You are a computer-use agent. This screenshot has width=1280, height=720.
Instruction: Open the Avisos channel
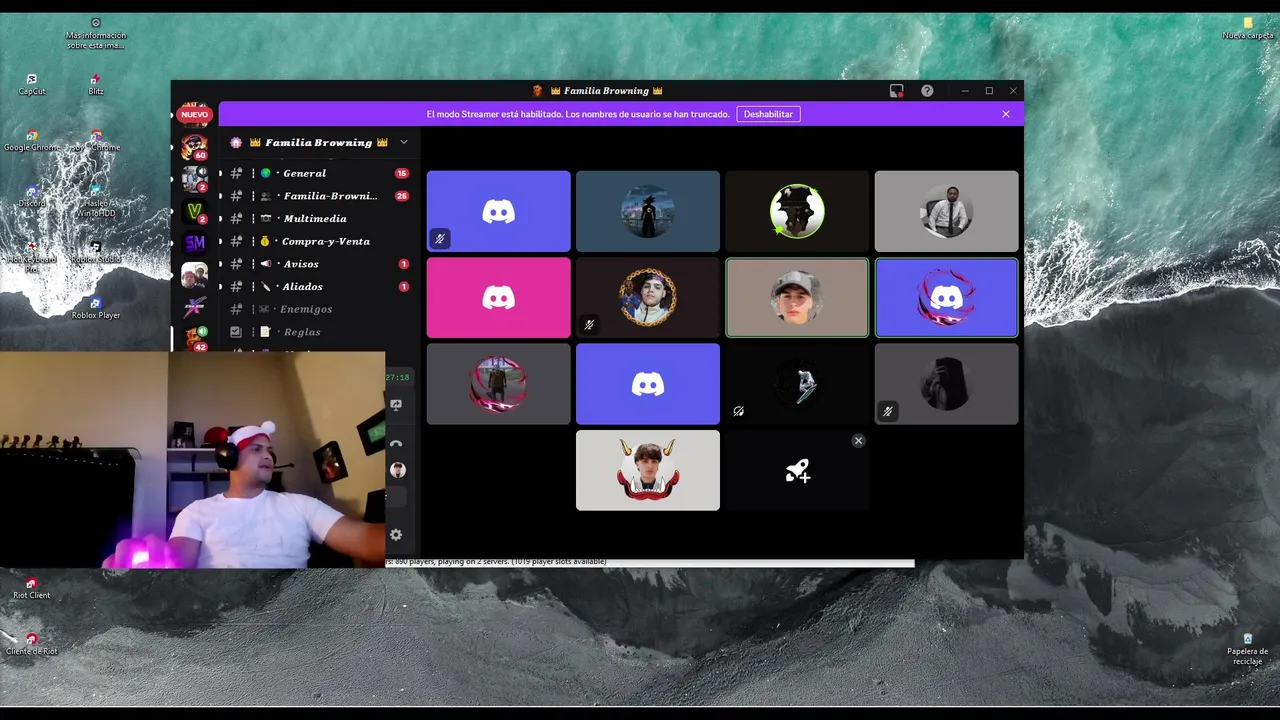point(318,264)
